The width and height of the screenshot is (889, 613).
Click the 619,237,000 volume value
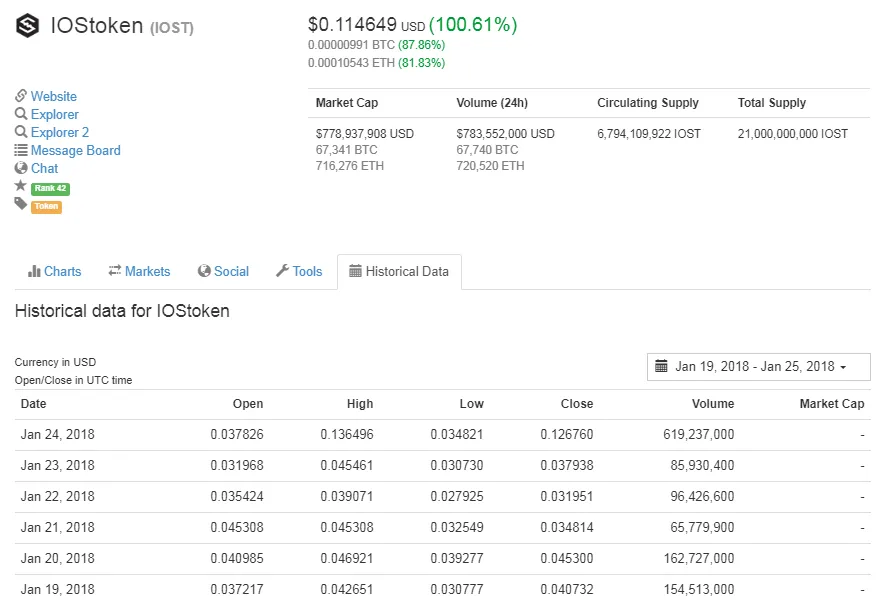[698, 434]
